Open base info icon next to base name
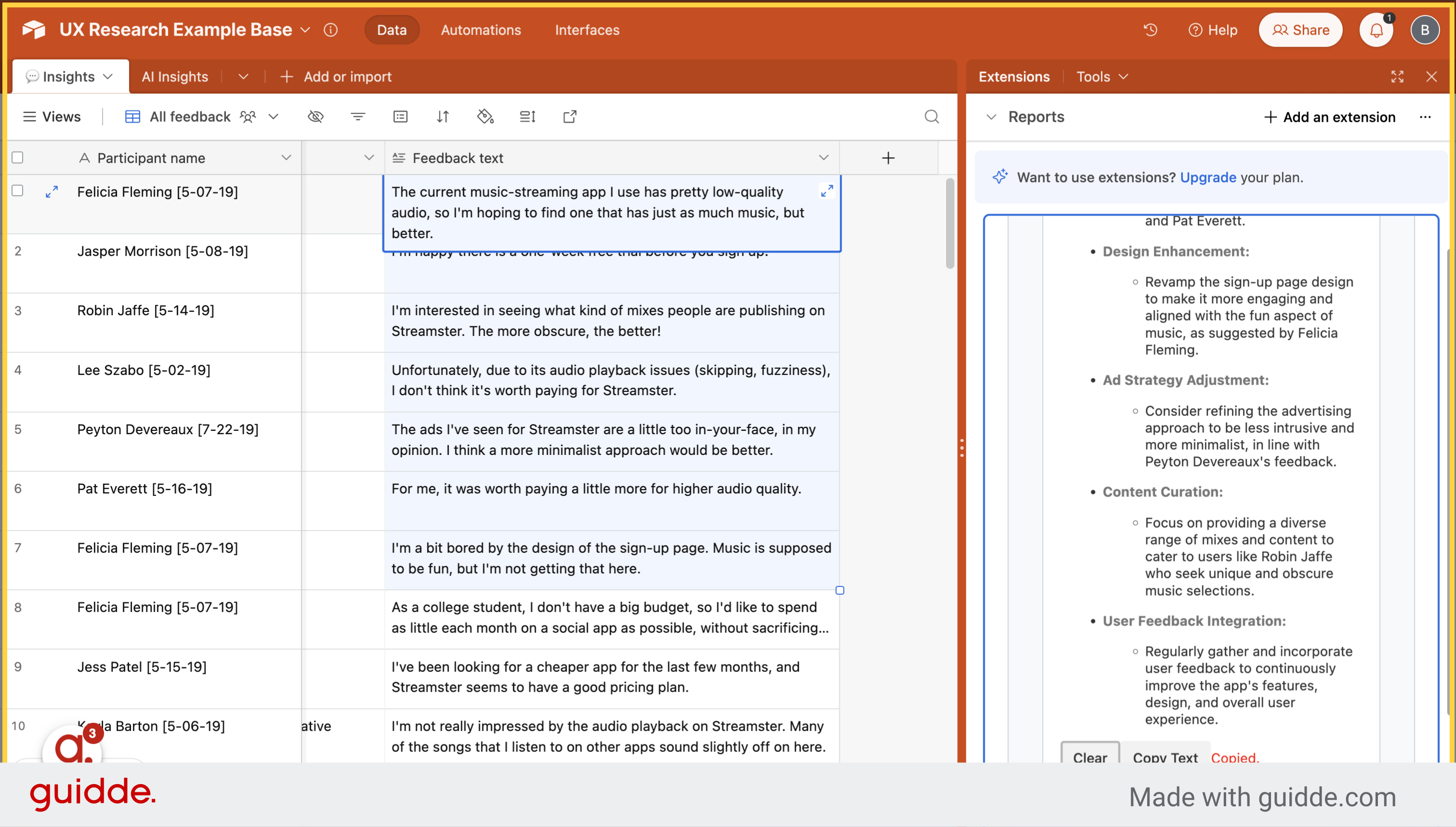 tap(331, 29)
